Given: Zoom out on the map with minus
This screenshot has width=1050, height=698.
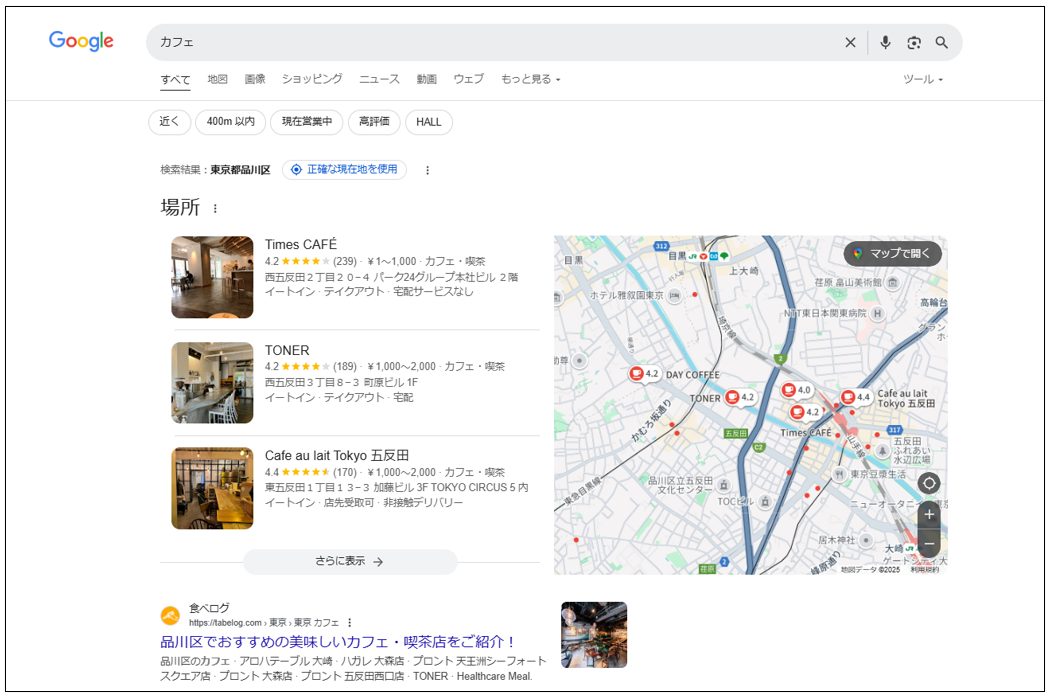Looking at the screenshot, I should point(929,543).
